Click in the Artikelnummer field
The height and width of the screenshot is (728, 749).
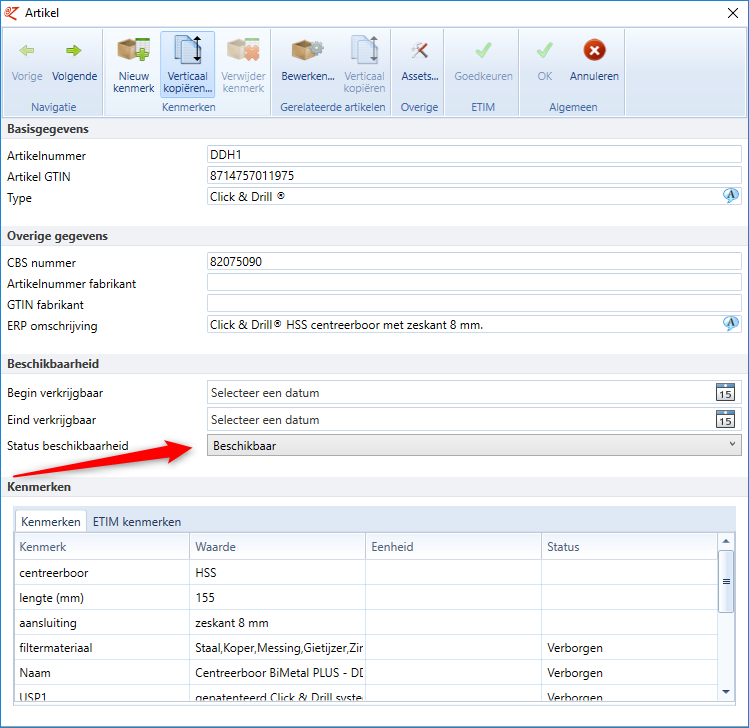click(x=474, y=154)
